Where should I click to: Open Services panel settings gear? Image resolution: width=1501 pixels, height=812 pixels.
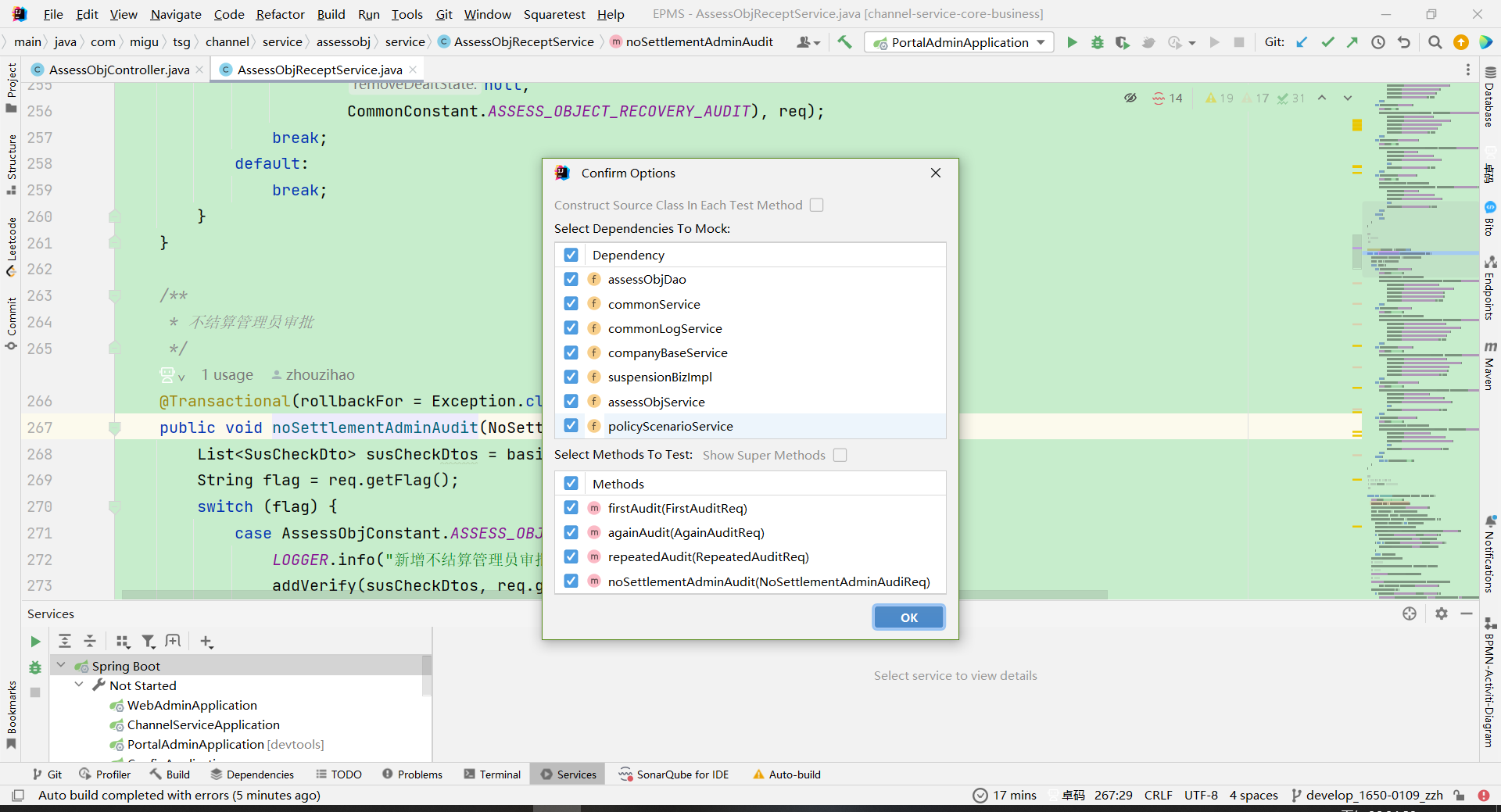pyautogui.click(x=1441, y=613)
